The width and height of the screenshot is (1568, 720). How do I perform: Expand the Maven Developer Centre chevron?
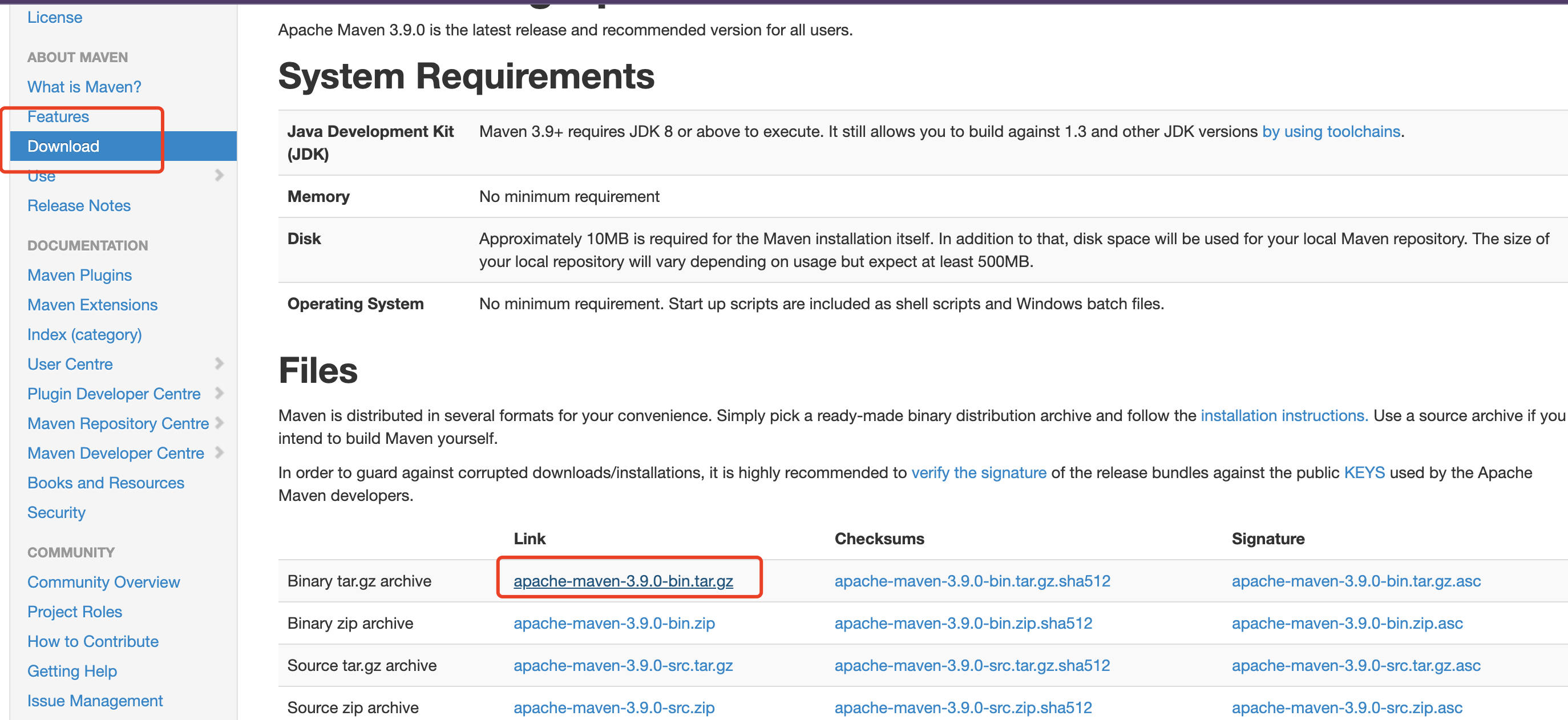219,452
